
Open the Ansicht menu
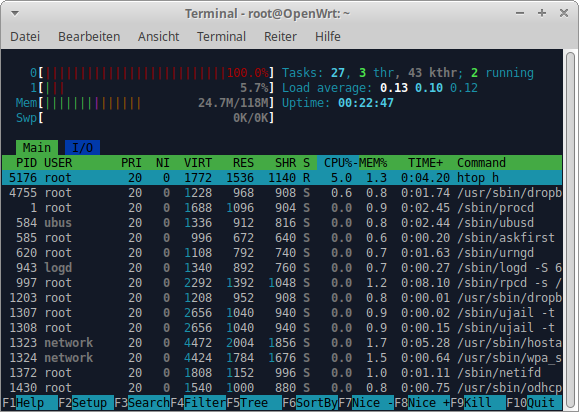[x=158, y=37]
